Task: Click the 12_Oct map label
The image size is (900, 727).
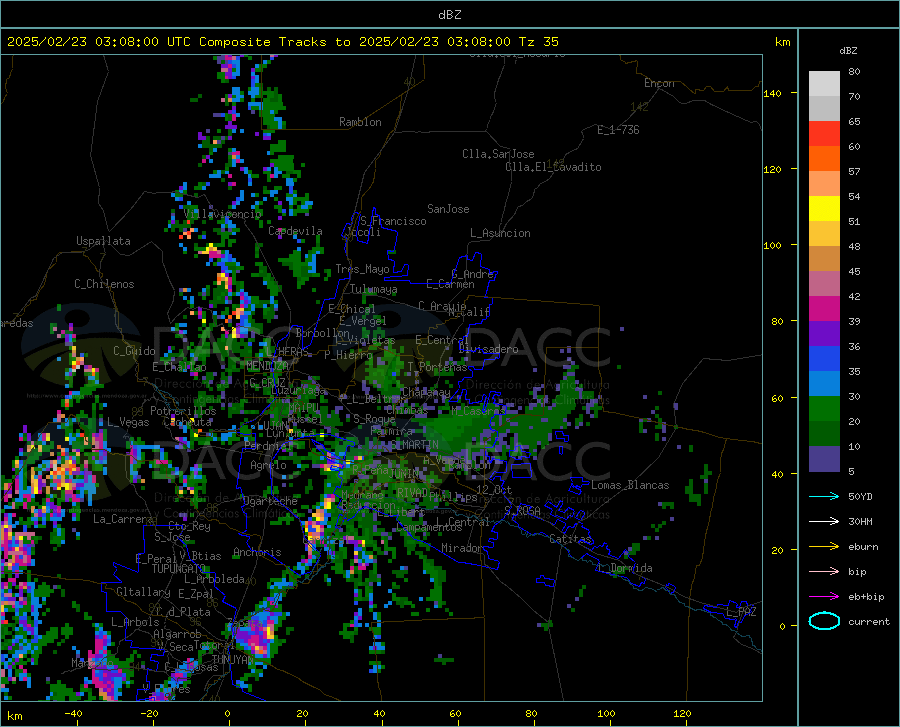Action: tap(494, 489)
